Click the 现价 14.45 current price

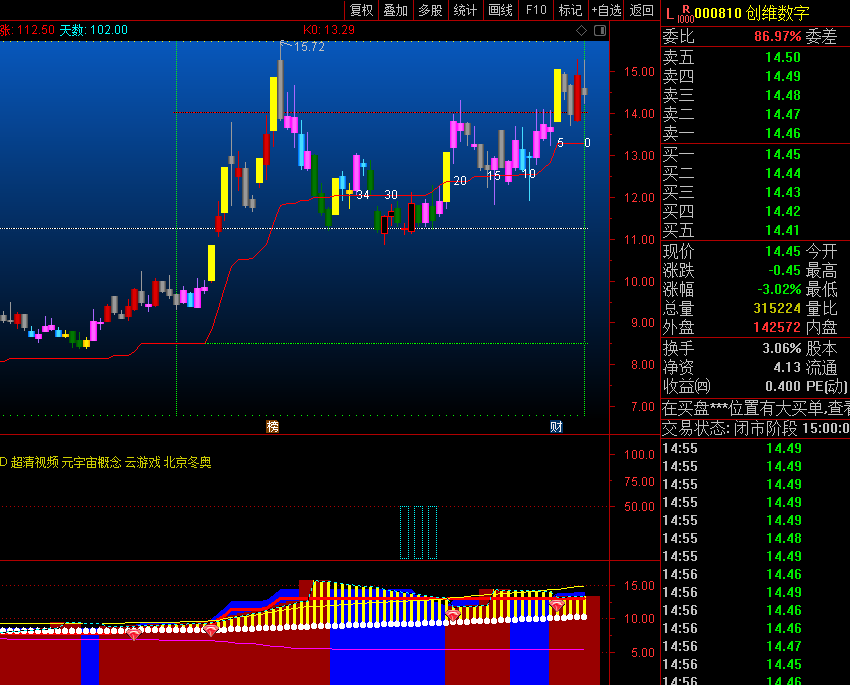point(783,251)
